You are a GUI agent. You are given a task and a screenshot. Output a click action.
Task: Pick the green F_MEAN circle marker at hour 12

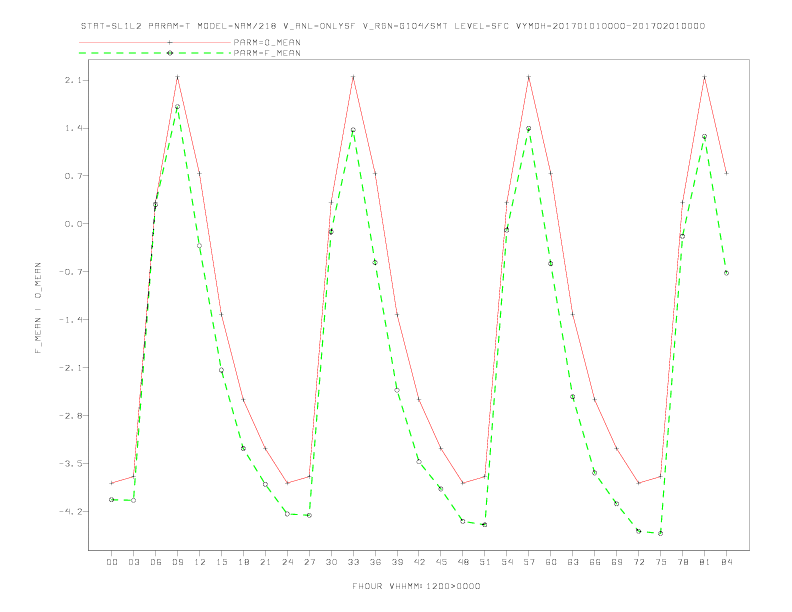(x=200, y=246)
